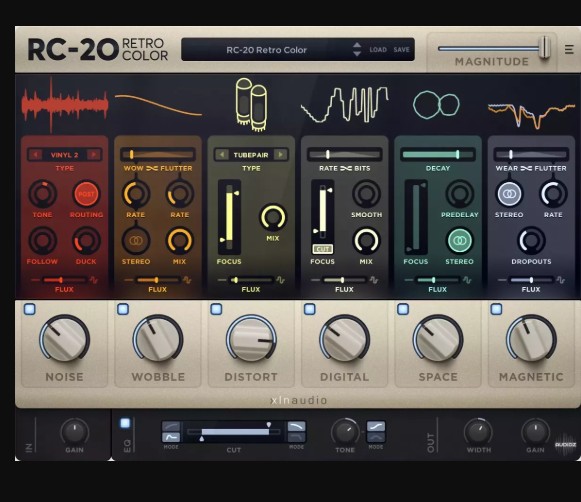This screenshot has width=581, height=502.
Task: Toggle the POST Routing button in Noise
Action: [x=86, y=194]
